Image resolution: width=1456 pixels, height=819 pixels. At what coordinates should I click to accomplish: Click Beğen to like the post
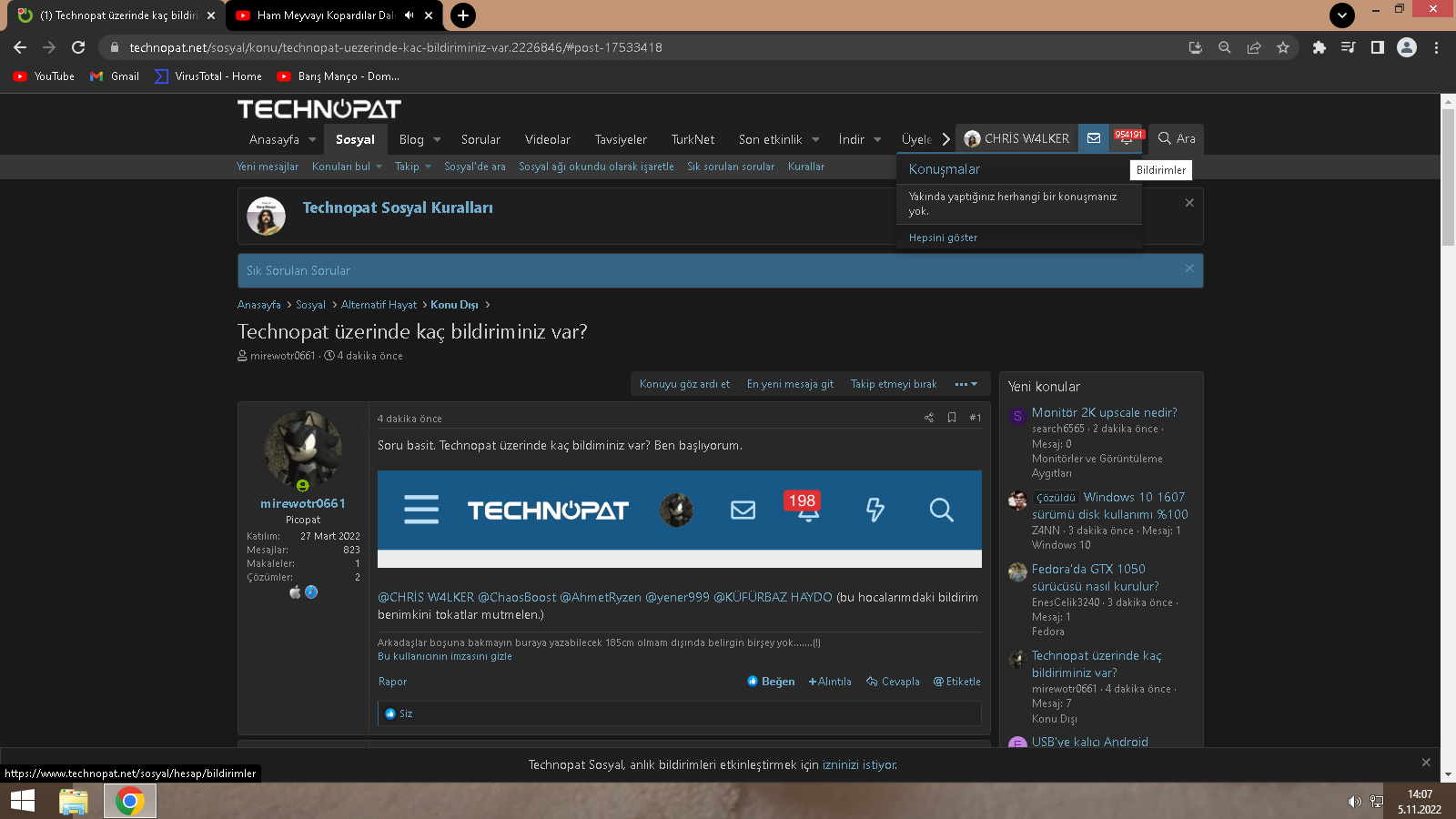[x=771, y=682]
